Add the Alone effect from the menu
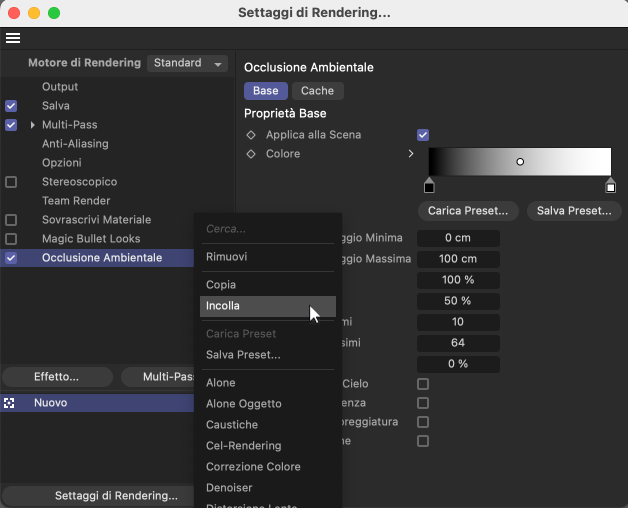The width and height of the screenshot is (628, 508). pos(268,383)
